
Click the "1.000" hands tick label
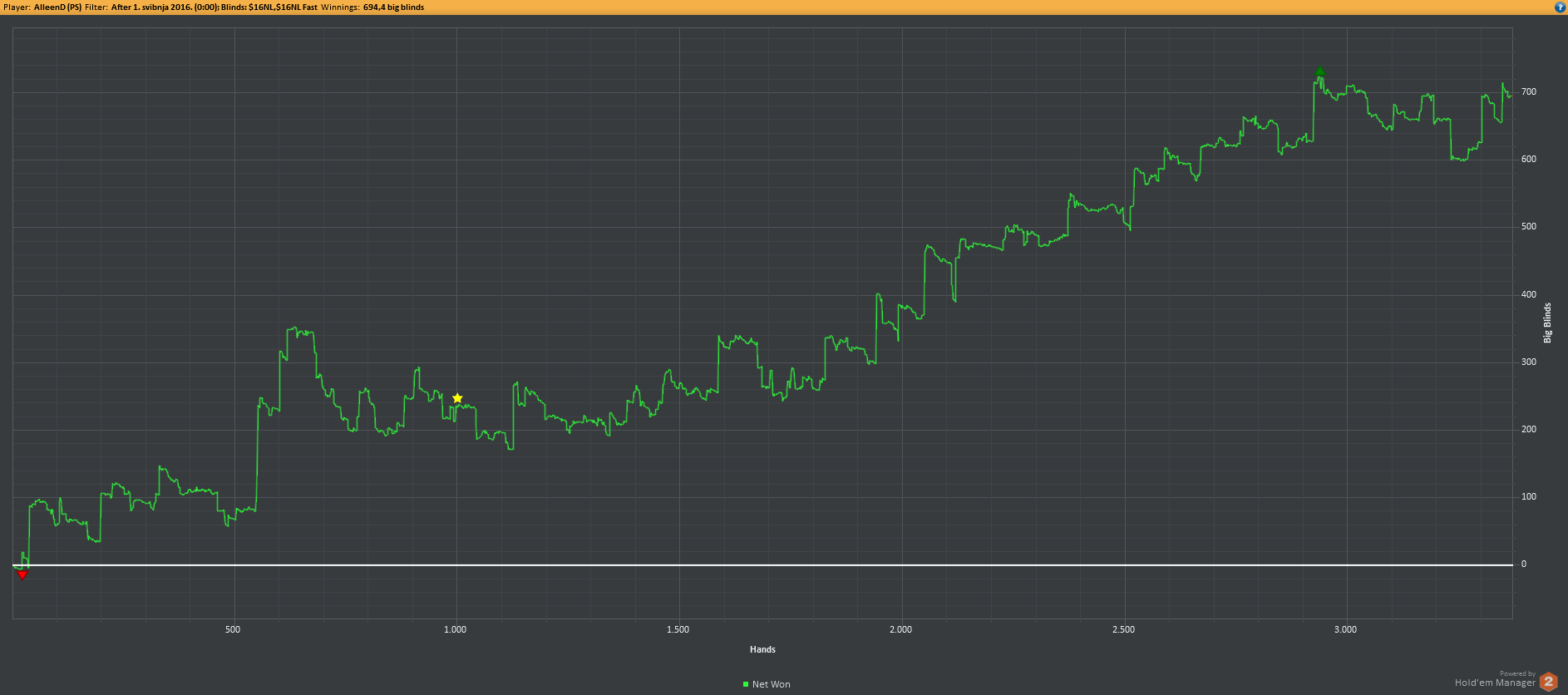456,629
